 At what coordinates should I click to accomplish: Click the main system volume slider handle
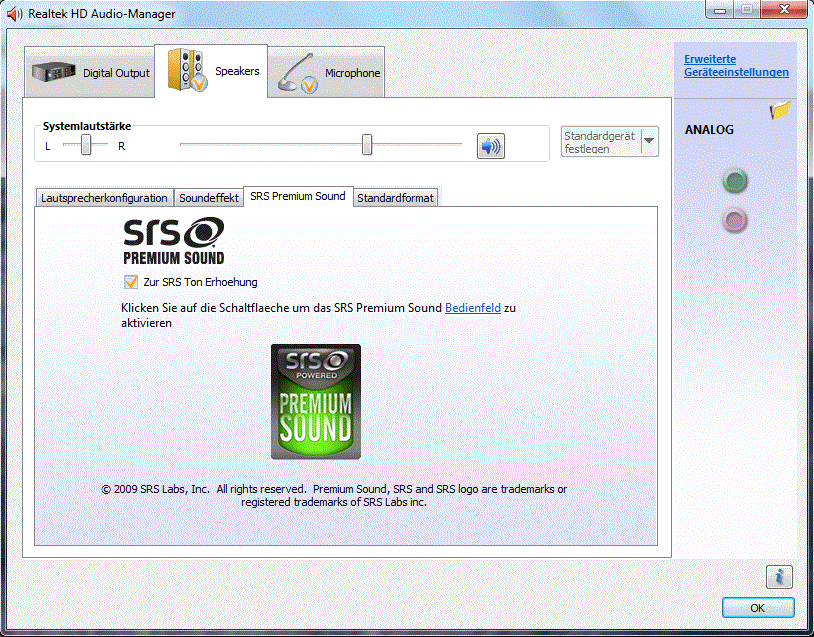pyautogui.click(x=367, y=144)
